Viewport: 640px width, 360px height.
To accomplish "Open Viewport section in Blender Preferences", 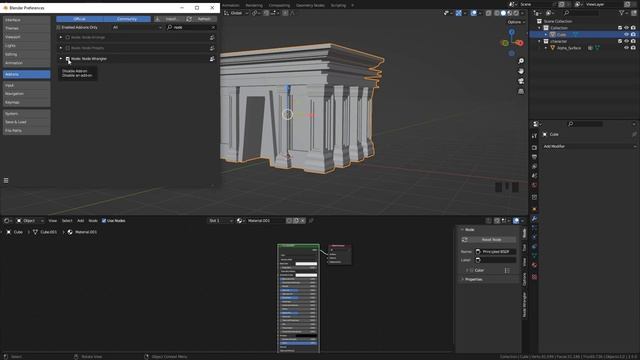I will point(27,37).
